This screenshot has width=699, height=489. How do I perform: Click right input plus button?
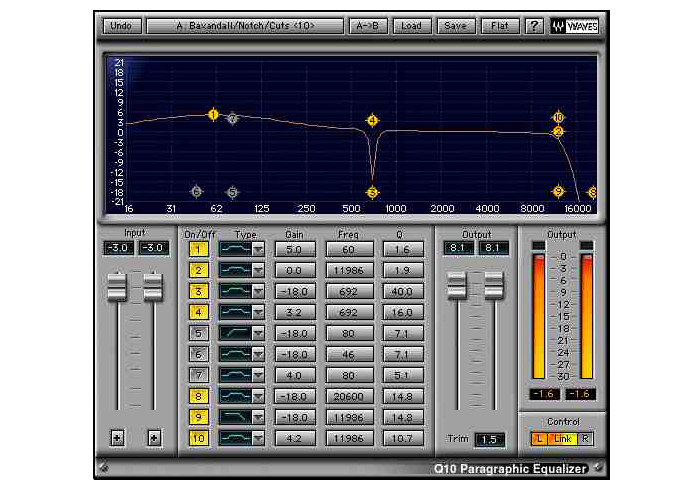154,438
